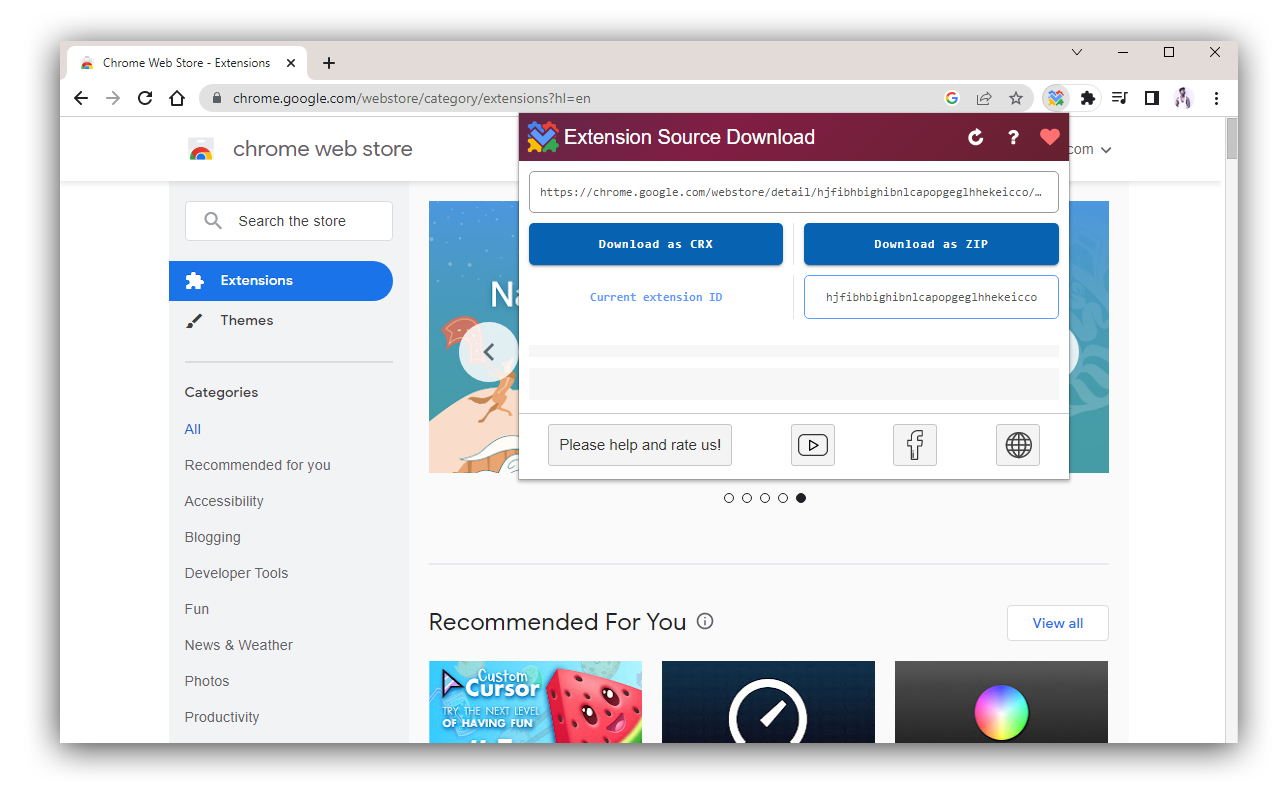The height and width of the screenshot is (800, 1280).
Task: Click the browser back arrow
Action: point(81,98)
